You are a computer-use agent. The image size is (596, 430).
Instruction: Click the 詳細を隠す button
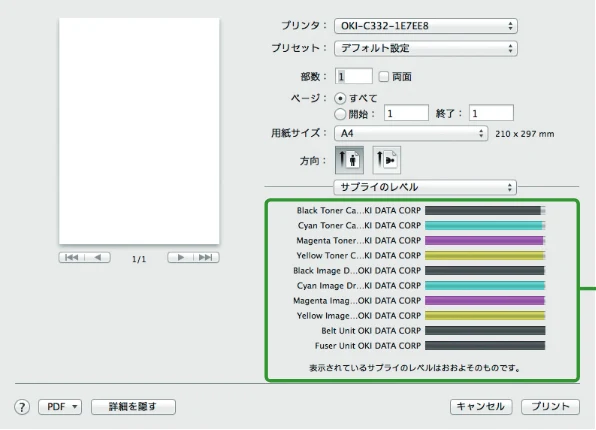(133, 407)
